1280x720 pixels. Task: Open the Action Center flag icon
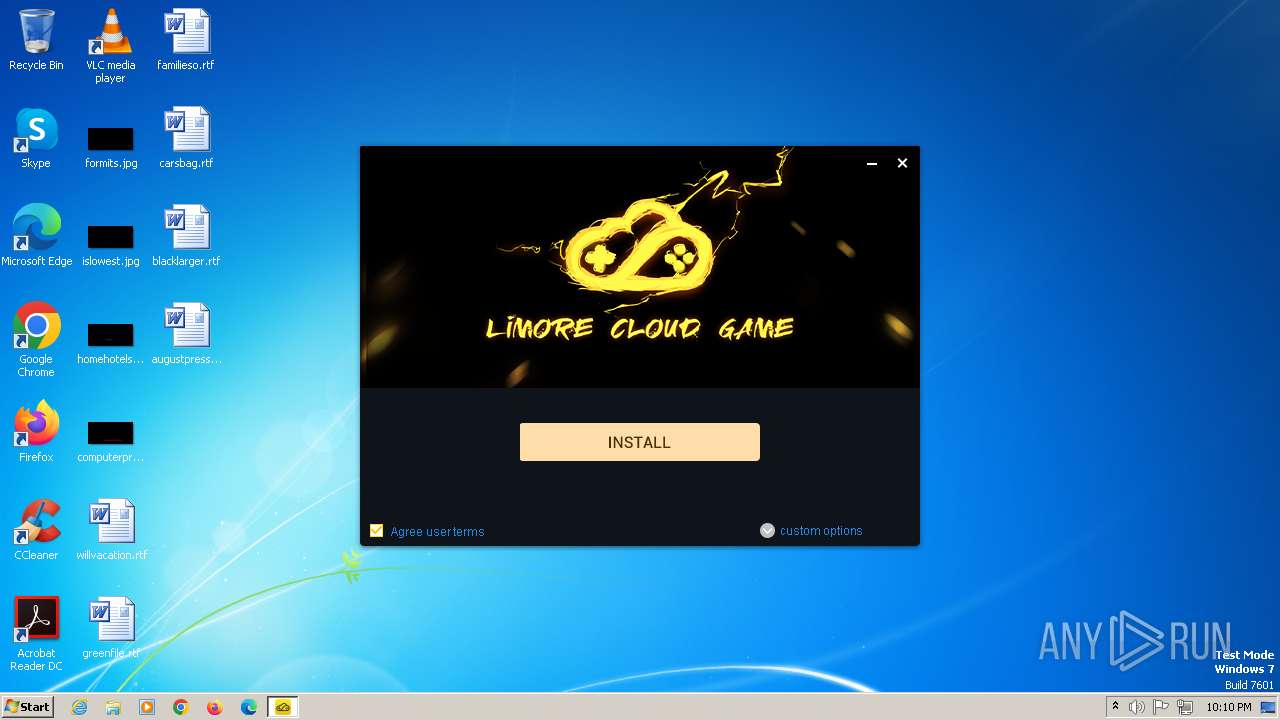pyautogui.click(x=1161, y=707)
